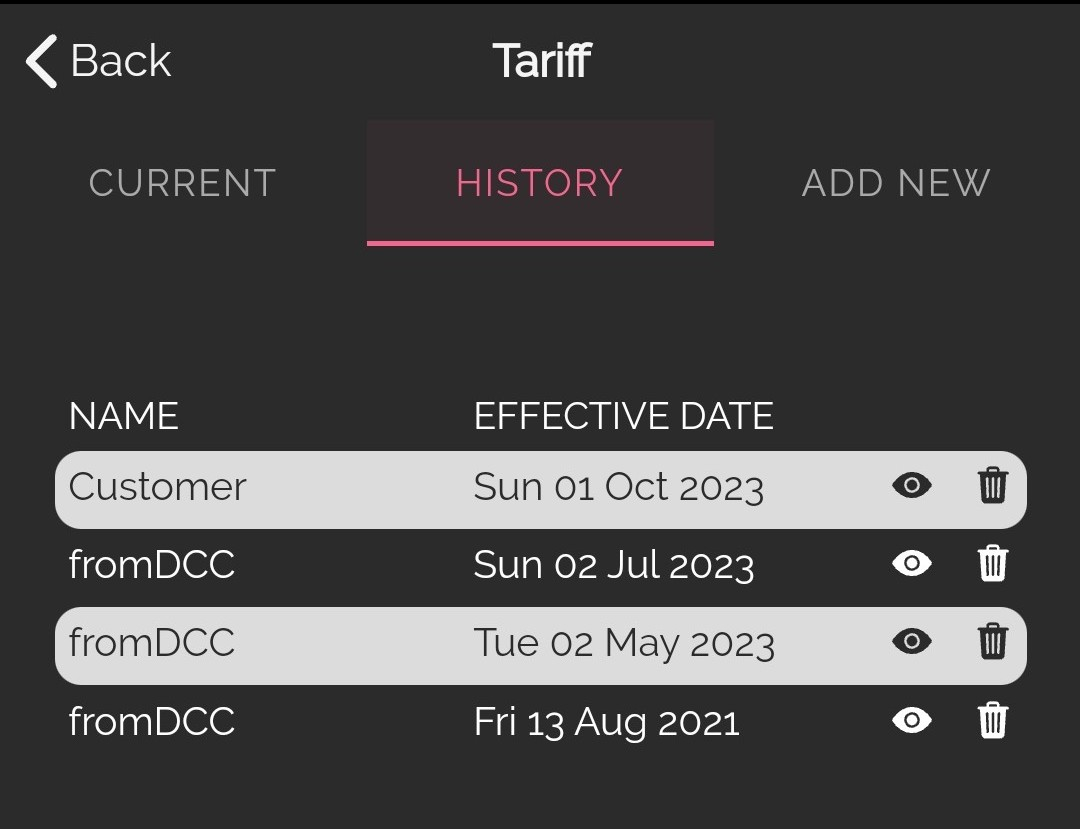Delete fromDCC tariff dated 02 May 2023
Screen dimensions: 1080x829
993,642
